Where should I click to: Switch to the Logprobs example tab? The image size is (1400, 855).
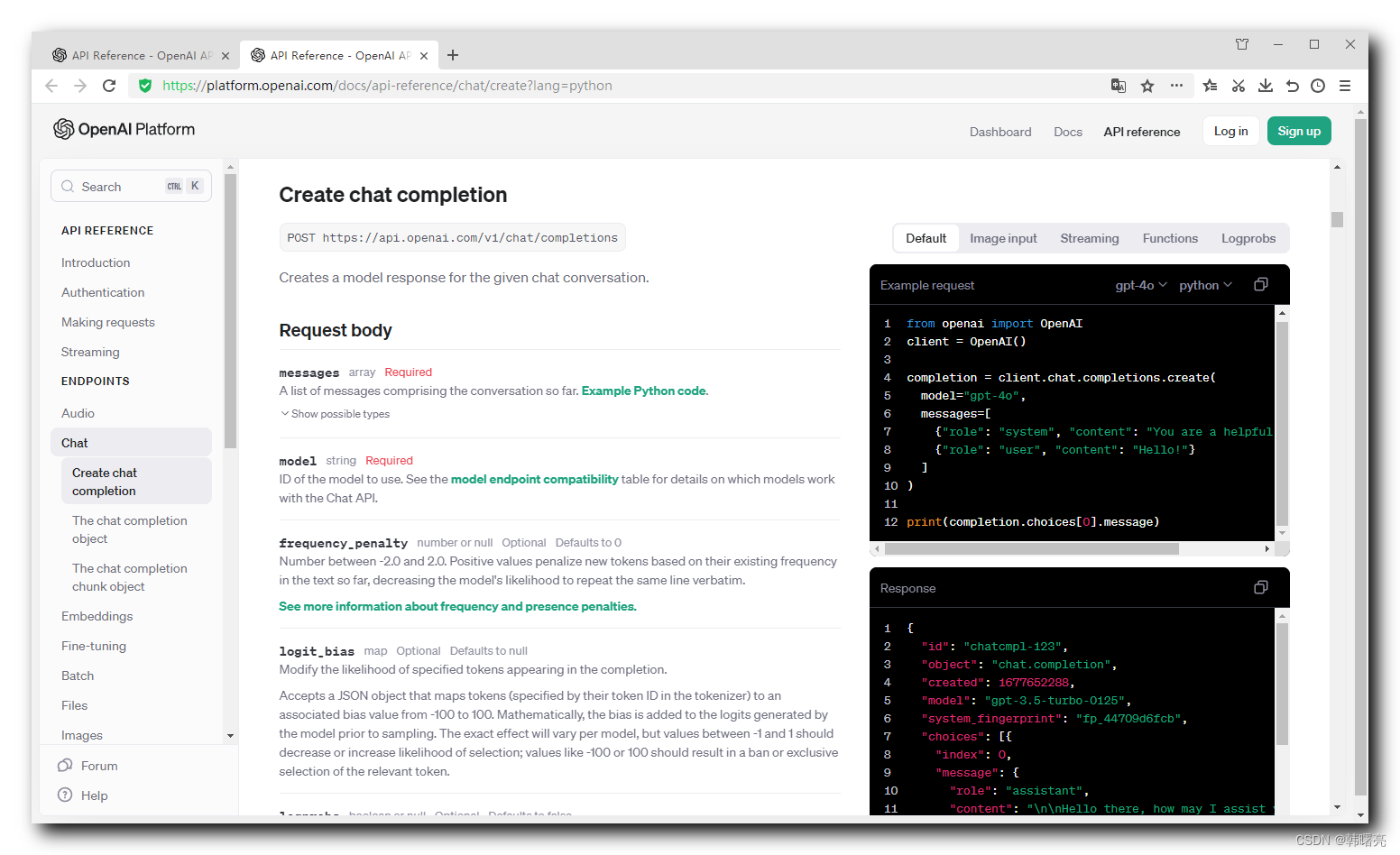tap(1248, 238)
